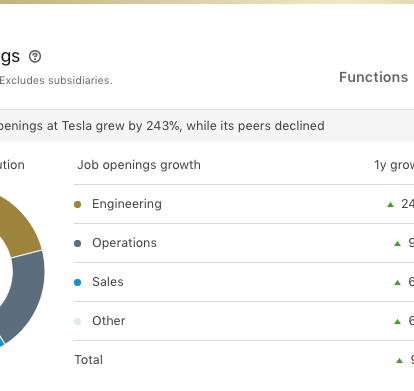Screen dimensions: 414x391
Task: Click the 1y growth column header
Action: pos(394,165)
